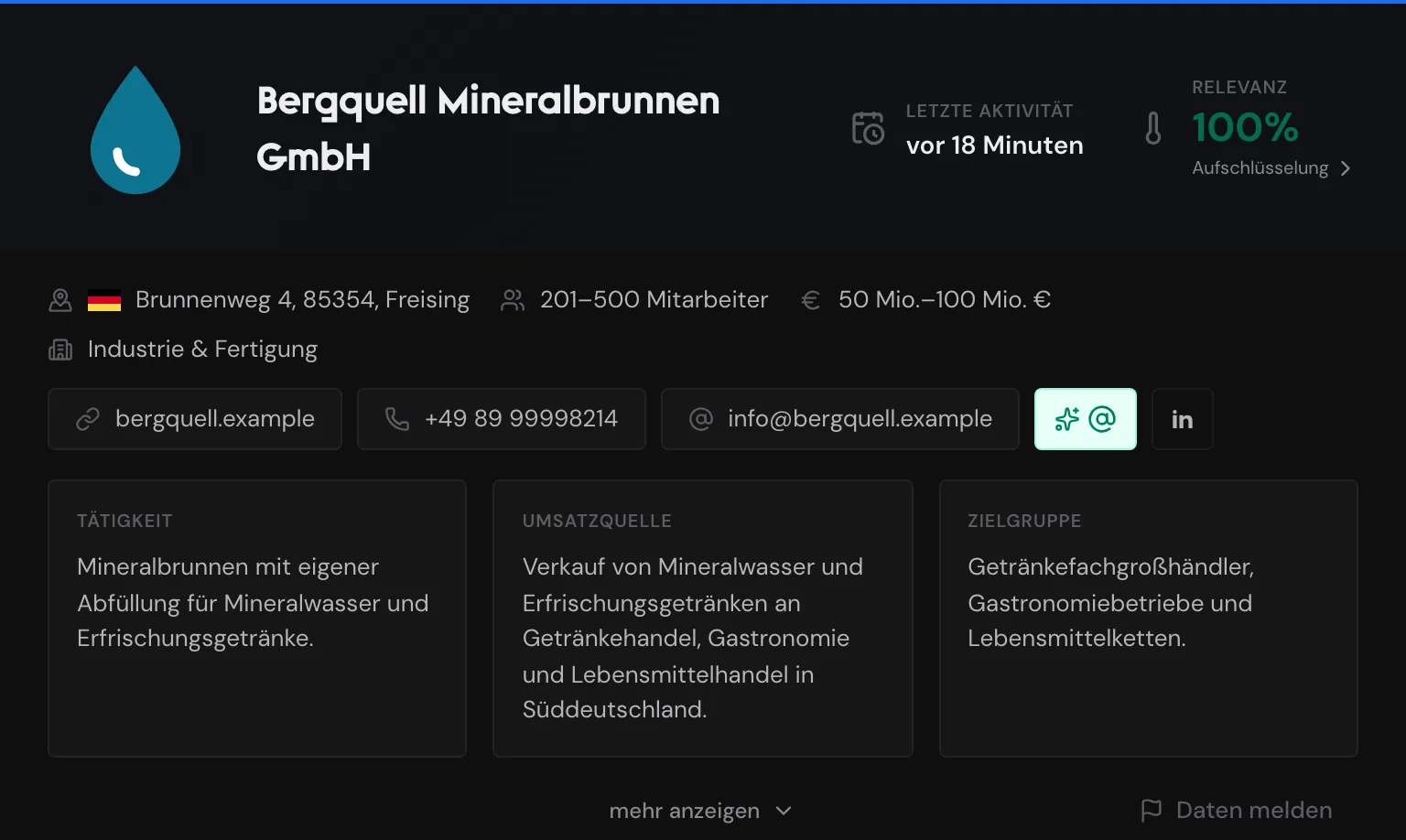The width and height of the screenshot is (1406, 840).
Task: Click the location pin icon beside the address
Action: pyautogui.click(x=60, y=300)
